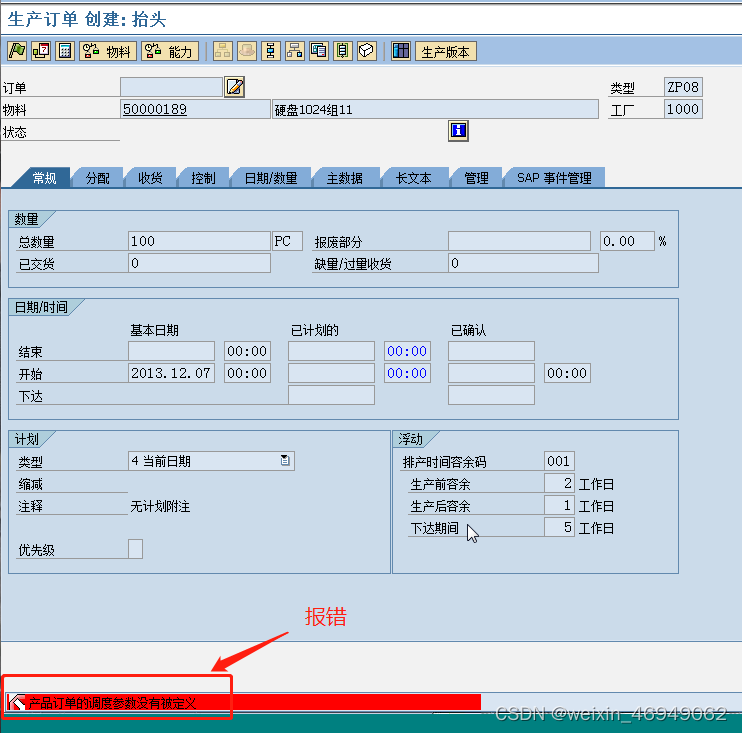742x733 pixels.
Task: Toggle the 优先级 field box
Action: (x=135, y=549)
